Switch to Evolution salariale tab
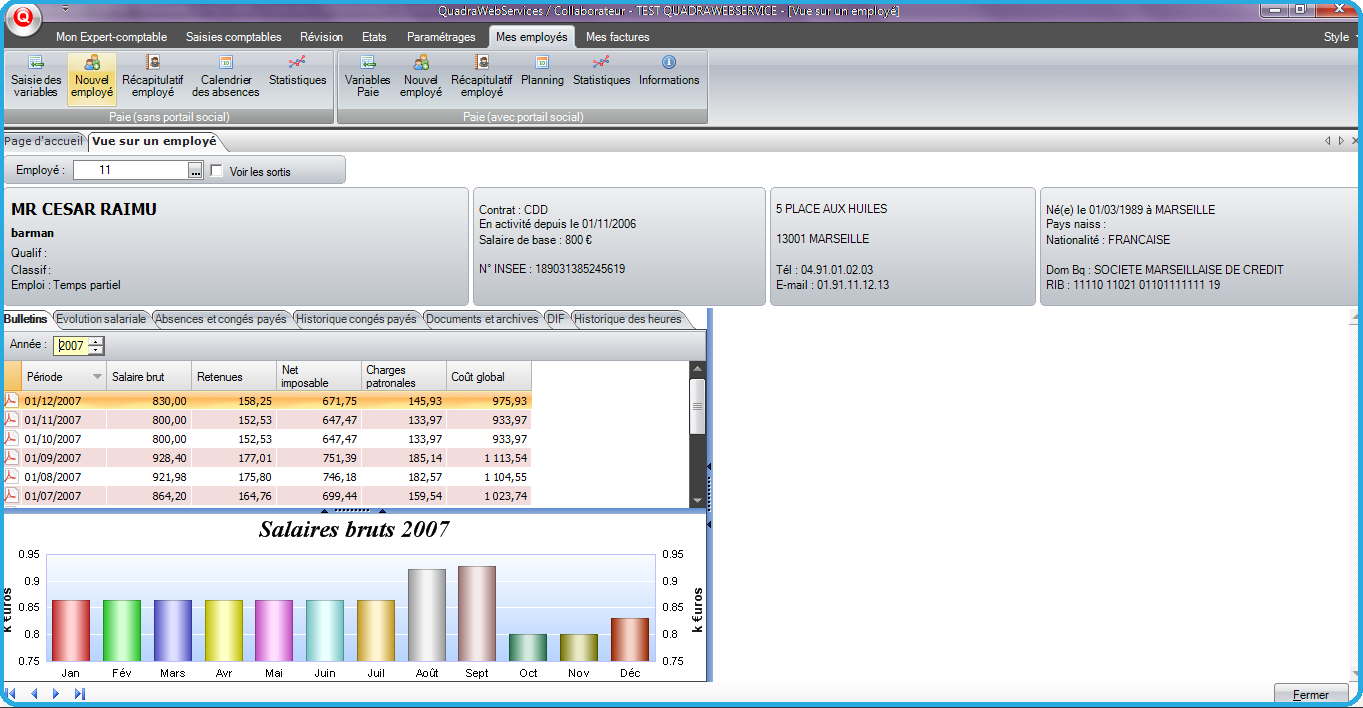Viewport: 1363px width, 708px height. point(102,319)
